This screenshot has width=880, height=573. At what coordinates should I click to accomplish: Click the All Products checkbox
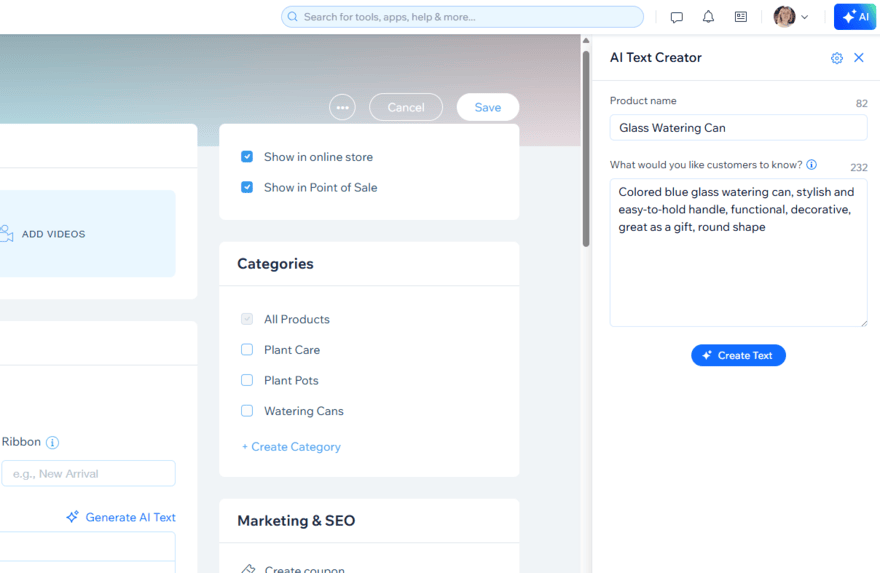pos(247,319)
